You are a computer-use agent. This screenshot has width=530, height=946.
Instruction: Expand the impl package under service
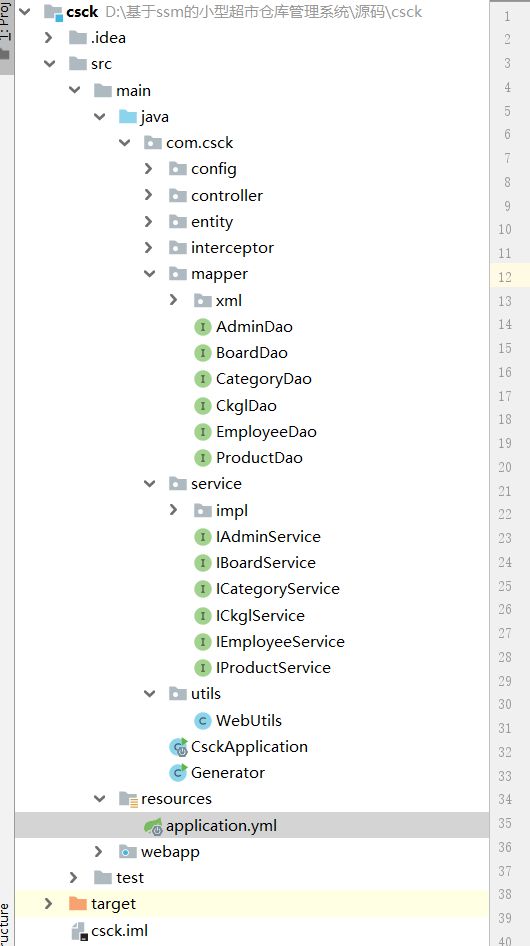(x=173, y=510)
